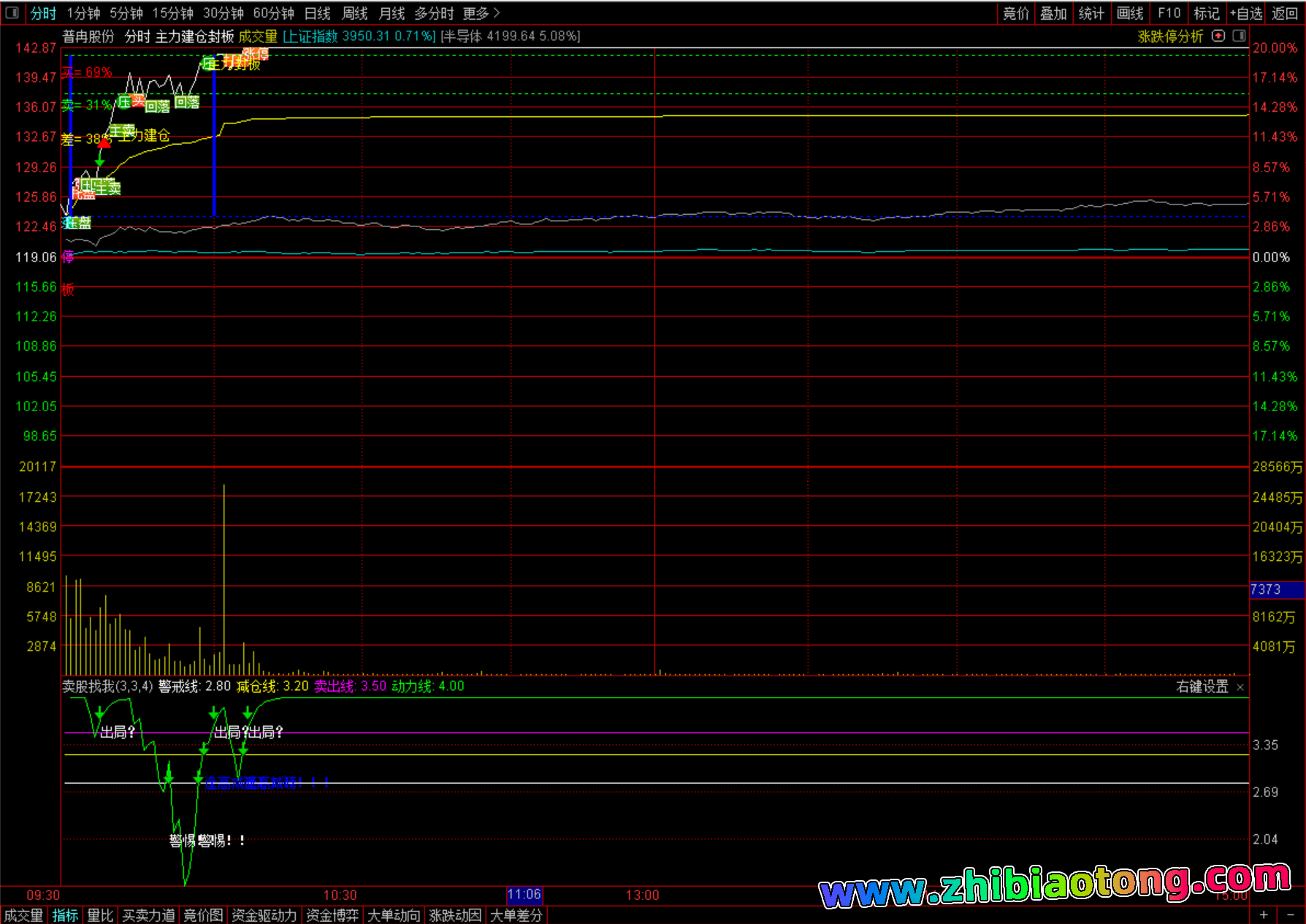Open the 涨跌停分析 link
This screenshot has height=924, width=1306.
pyautogui.click(x=1170, y=37)
